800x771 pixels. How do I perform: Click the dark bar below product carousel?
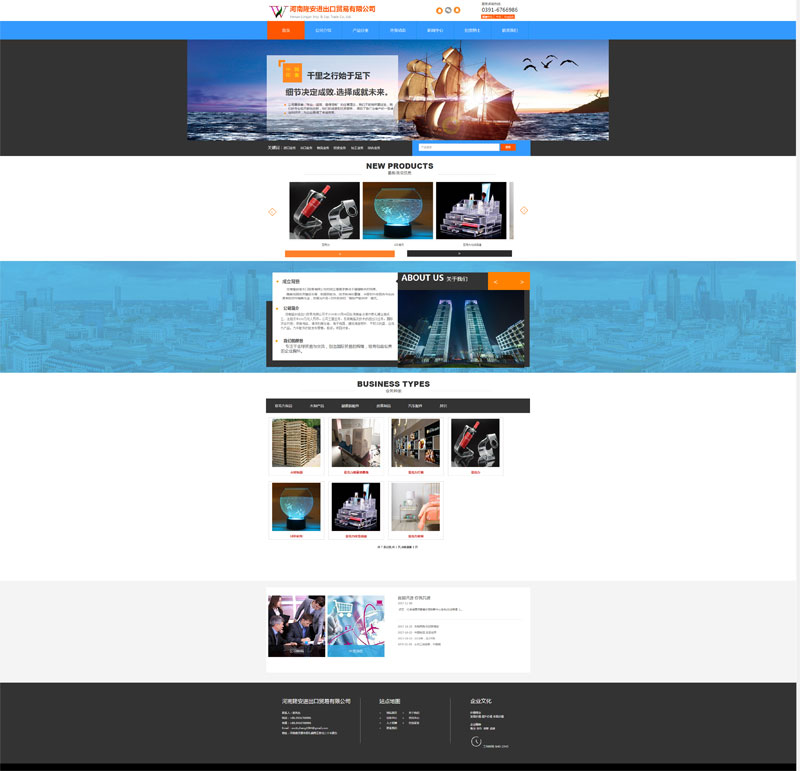459,254
